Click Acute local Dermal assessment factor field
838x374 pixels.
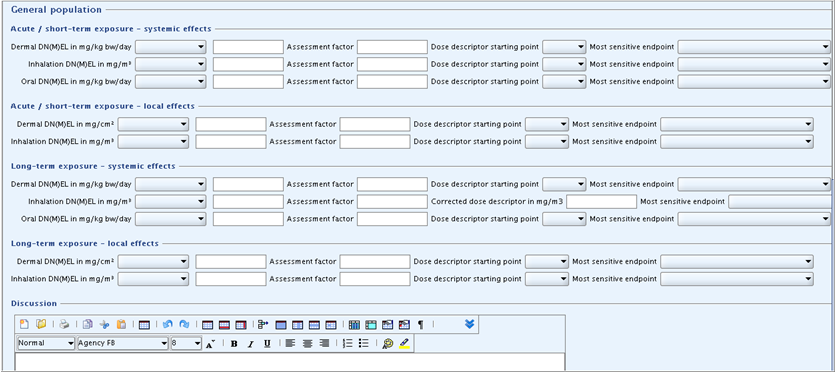click(x=375, y=124)
